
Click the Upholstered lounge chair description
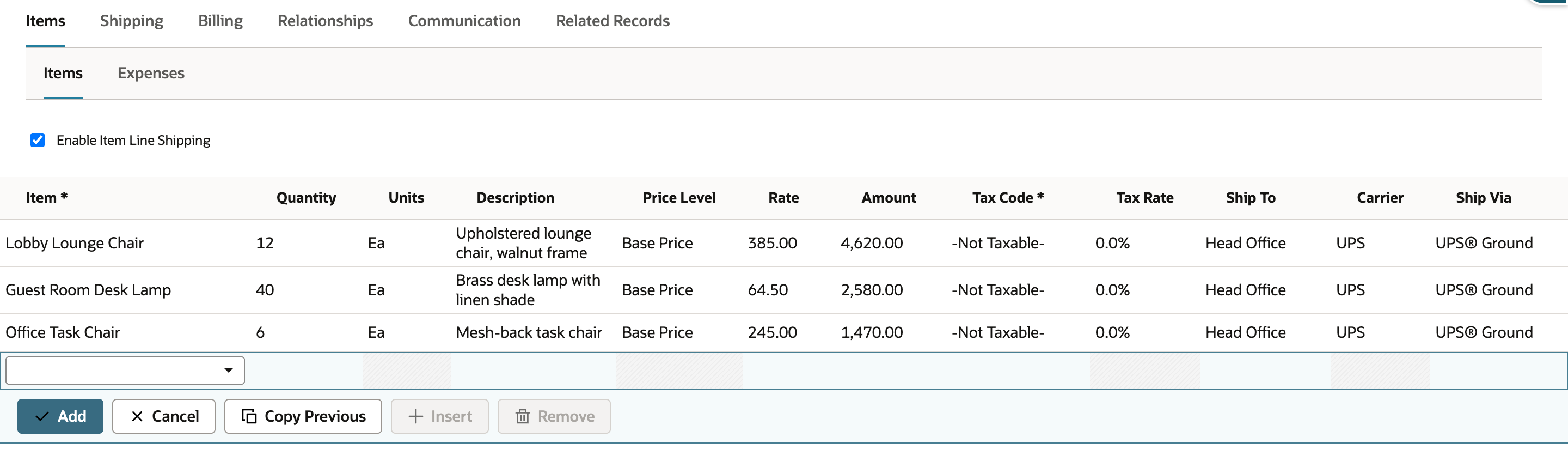[x=523, y=243]
